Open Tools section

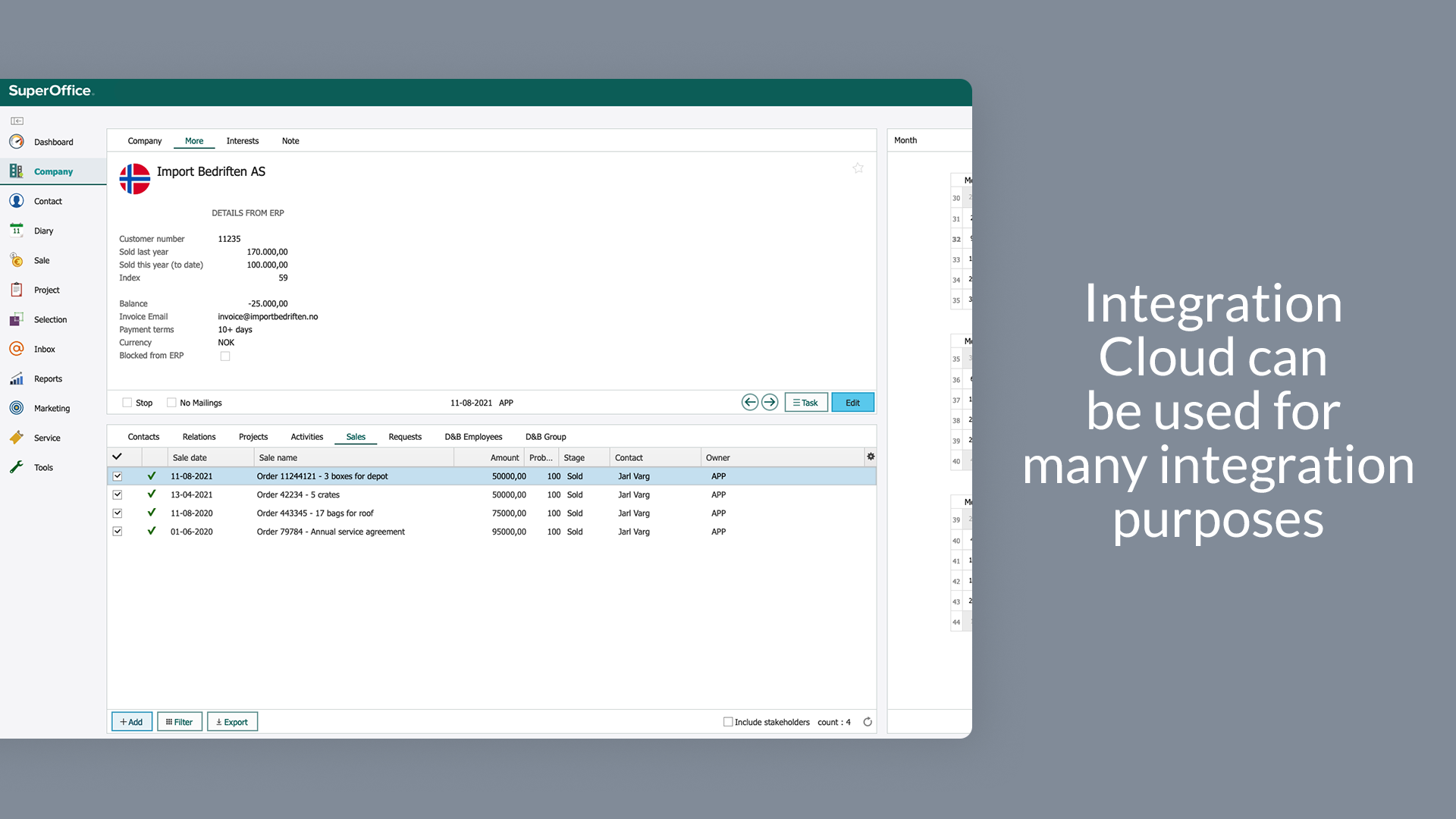(x=43, y=467)
